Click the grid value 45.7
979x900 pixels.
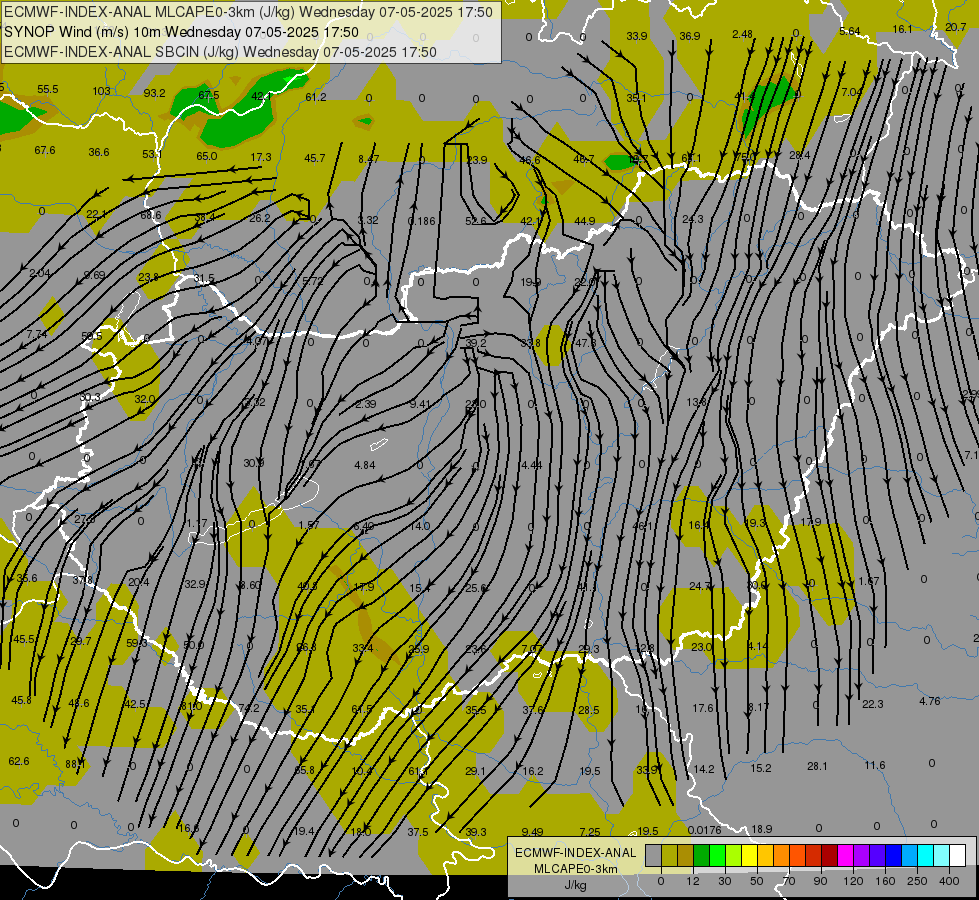tap(315, 158)
